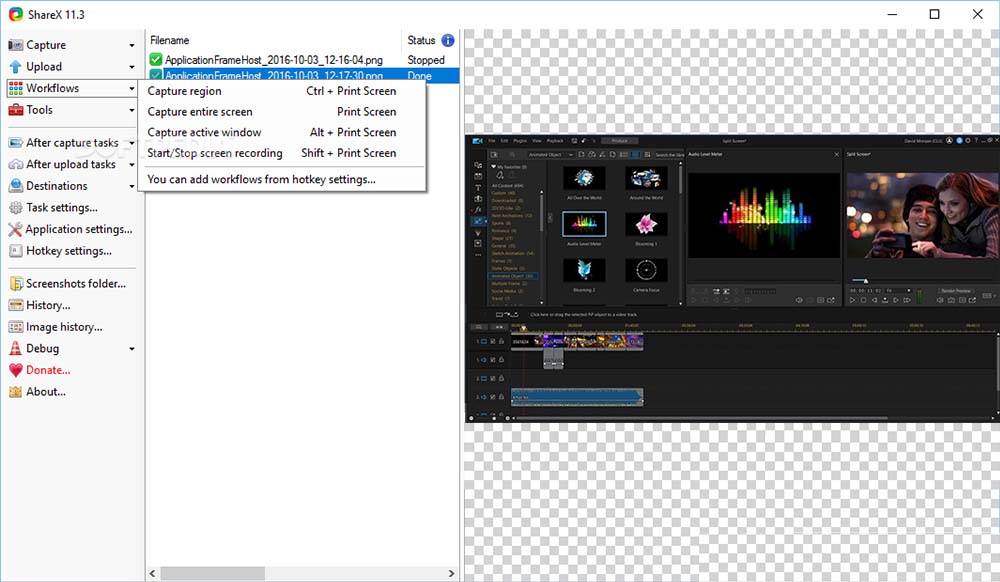Click the Hotkey settings keyboard icon
The image size is (1000, 582).
pos(13,251)
